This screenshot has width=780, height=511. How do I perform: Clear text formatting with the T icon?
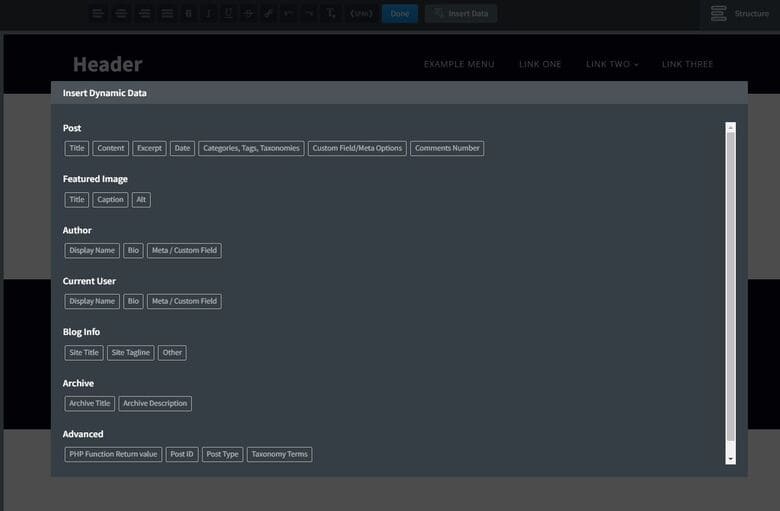coord(331,13)
